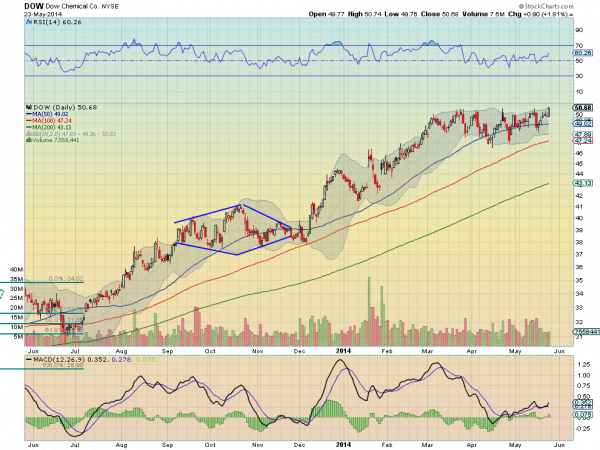The image size is (600, 450).
Task: Click the 50.68 last price tag on right axis
Action: (583, 108)
